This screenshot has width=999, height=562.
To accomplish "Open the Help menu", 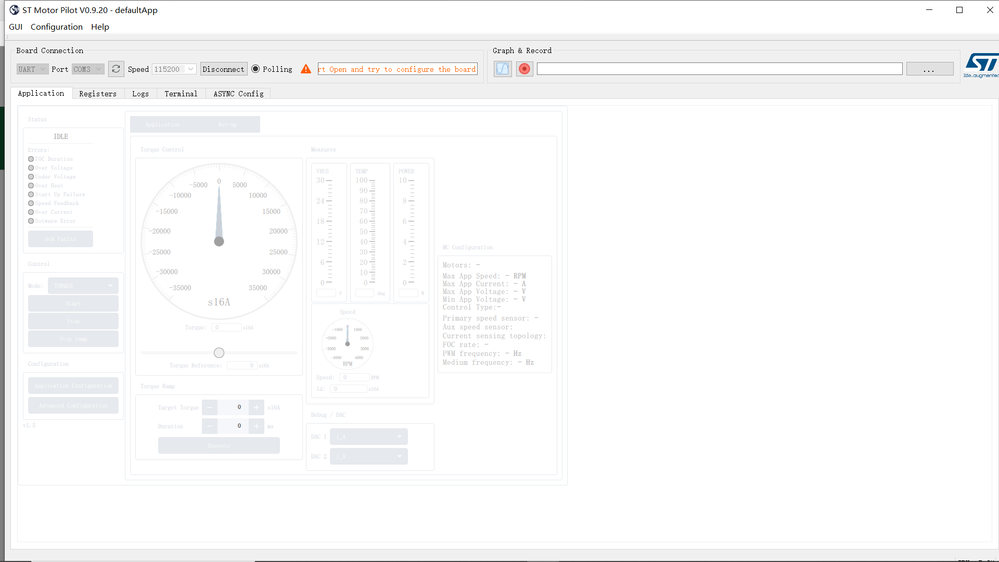I will click(100, 27).
